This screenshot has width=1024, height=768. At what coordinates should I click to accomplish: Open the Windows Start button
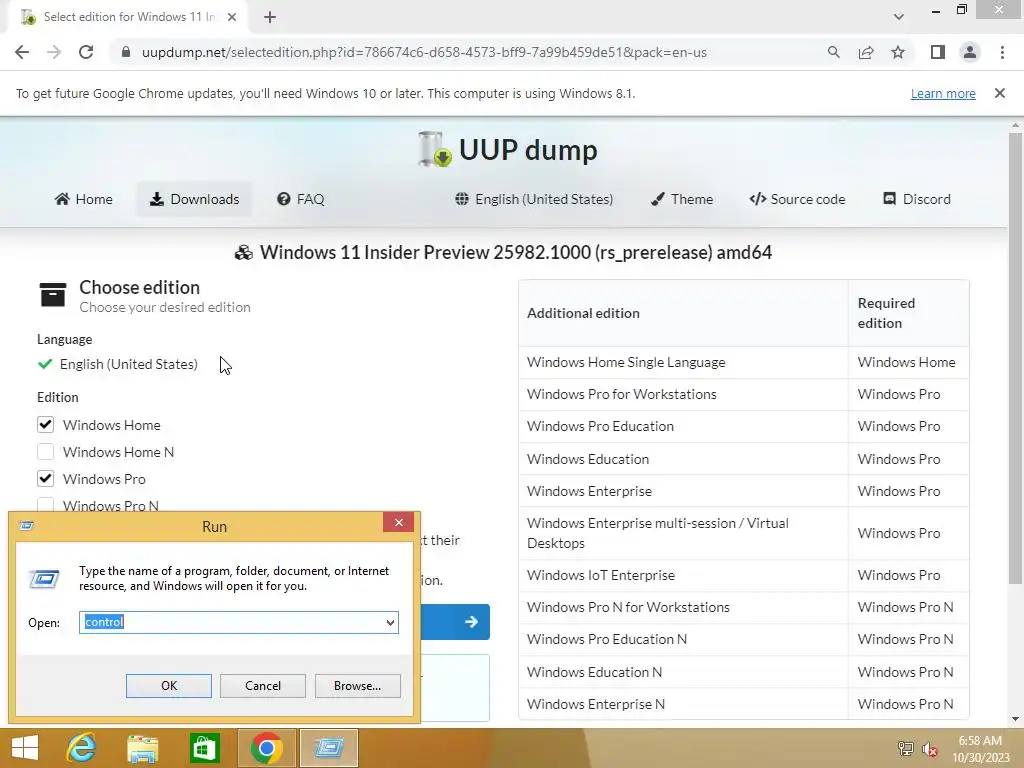[25, 748]
